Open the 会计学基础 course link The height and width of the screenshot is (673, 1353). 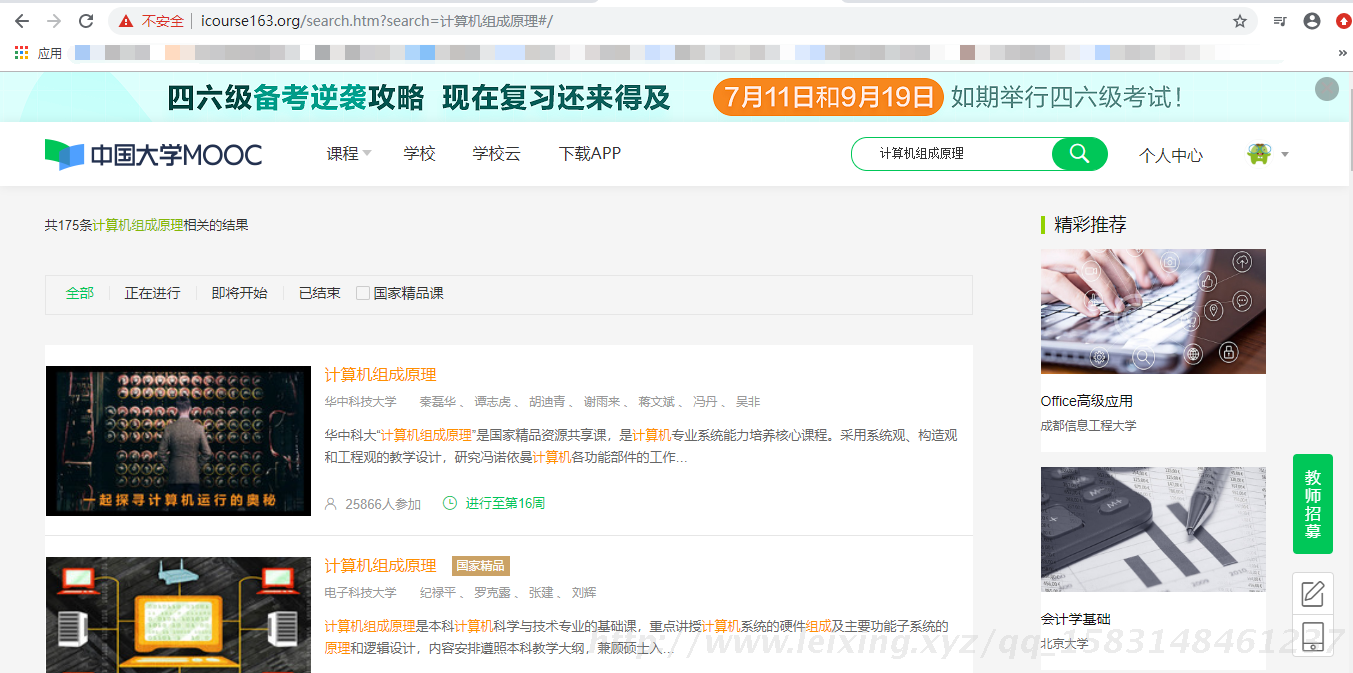[x=1076, y=619]
